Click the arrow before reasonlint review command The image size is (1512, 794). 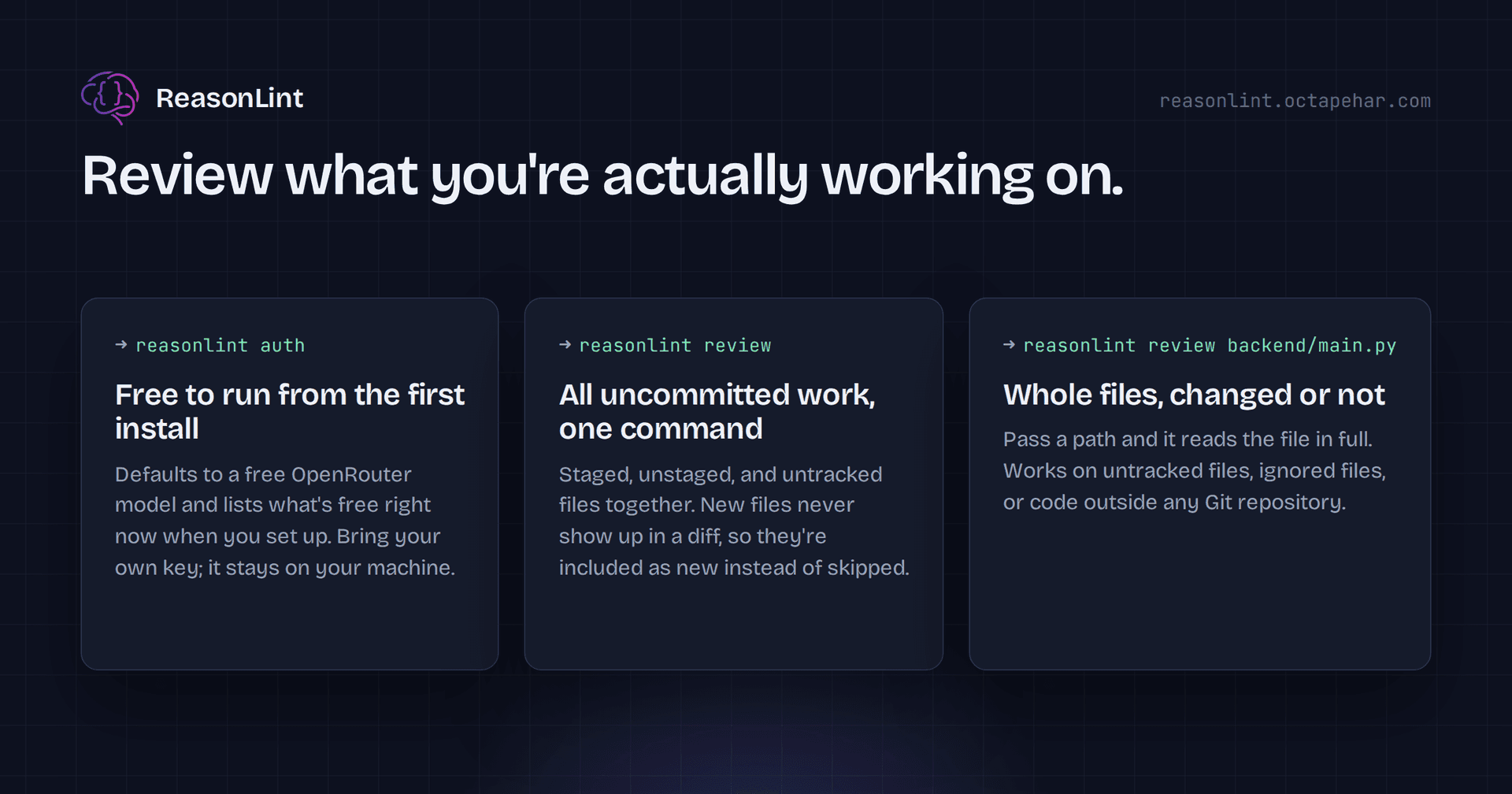tap(565, 345)
